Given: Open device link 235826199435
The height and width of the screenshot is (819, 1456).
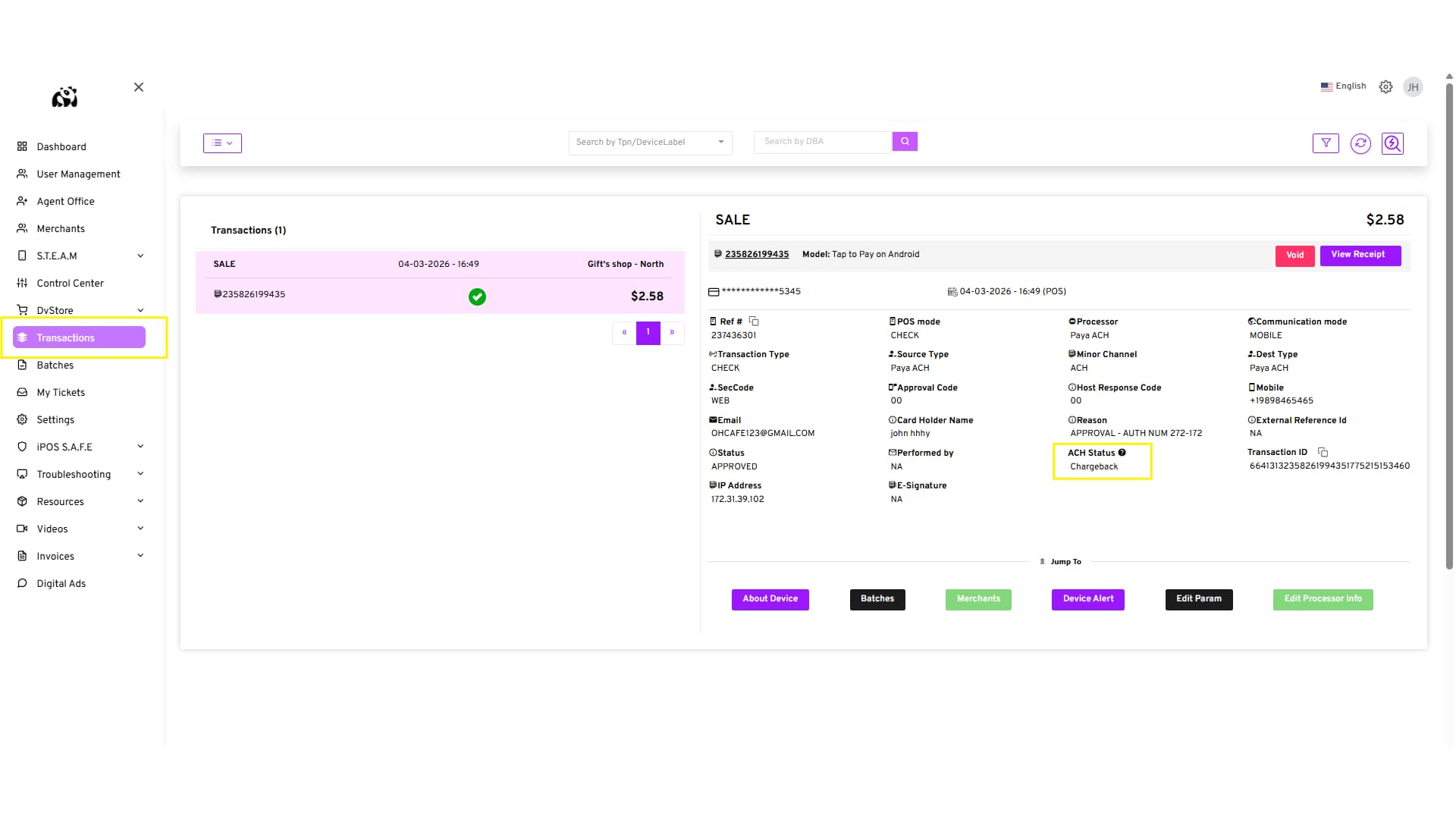Looking at the screenshot, I should click(757, 255).
